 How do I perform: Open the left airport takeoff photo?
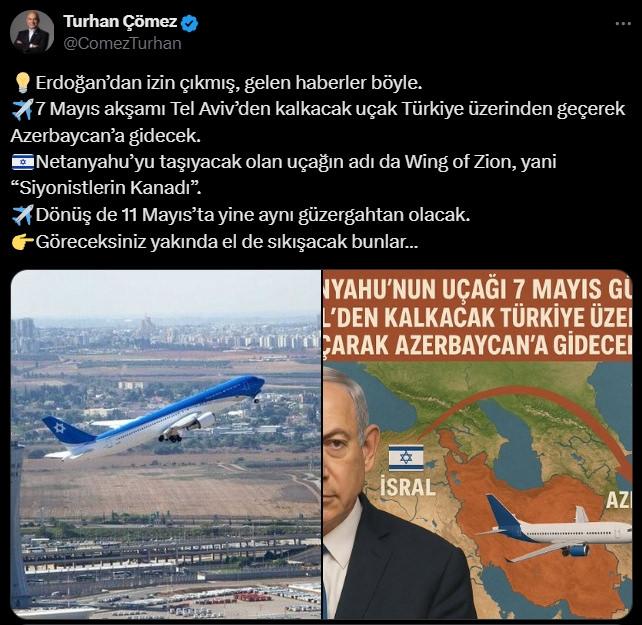point(166,444)
